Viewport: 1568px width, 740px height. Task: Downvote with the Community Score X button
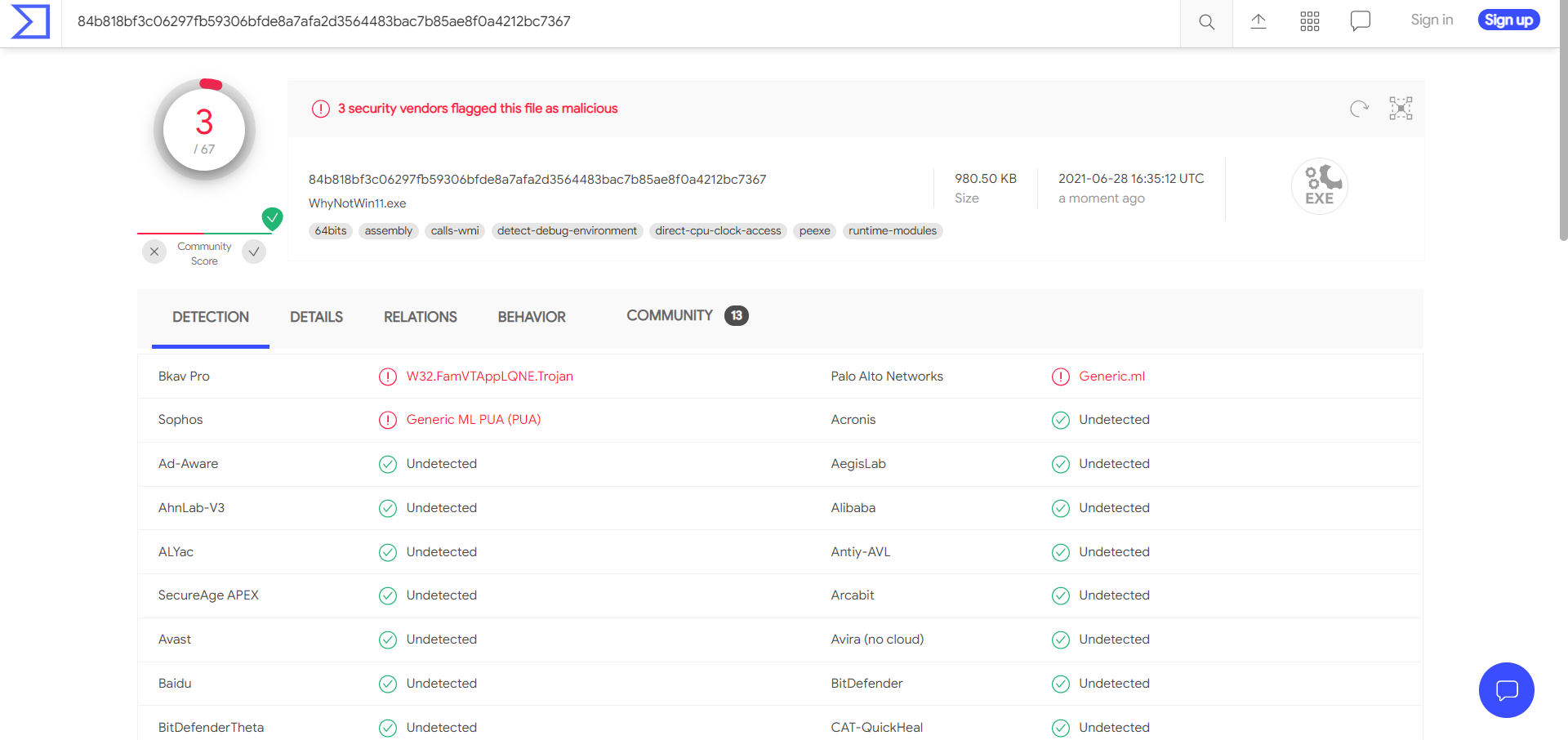pyautogui.click(x=154, y=252)
